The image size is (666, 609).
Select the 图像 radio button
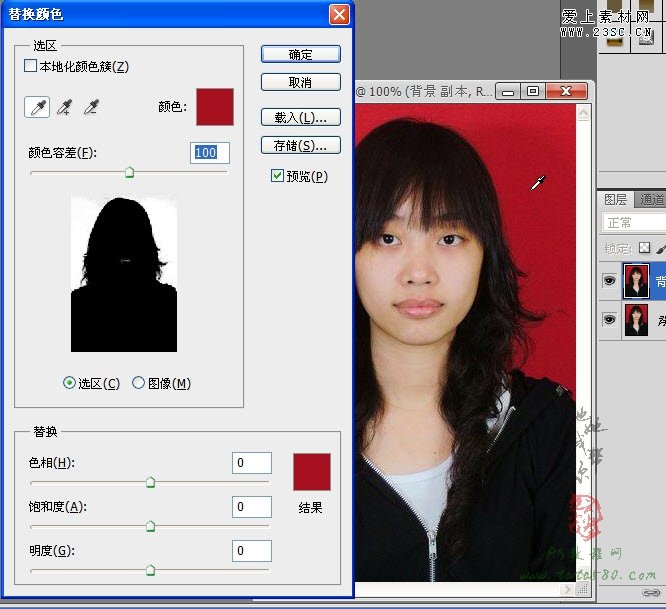138,383
